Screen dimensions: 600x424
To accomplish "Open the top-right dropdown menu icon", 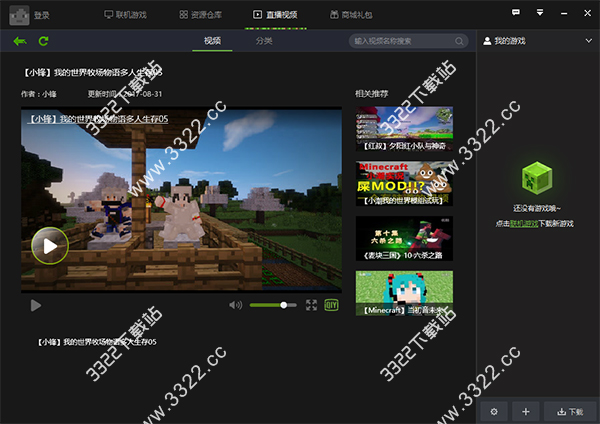I will 540,13.
